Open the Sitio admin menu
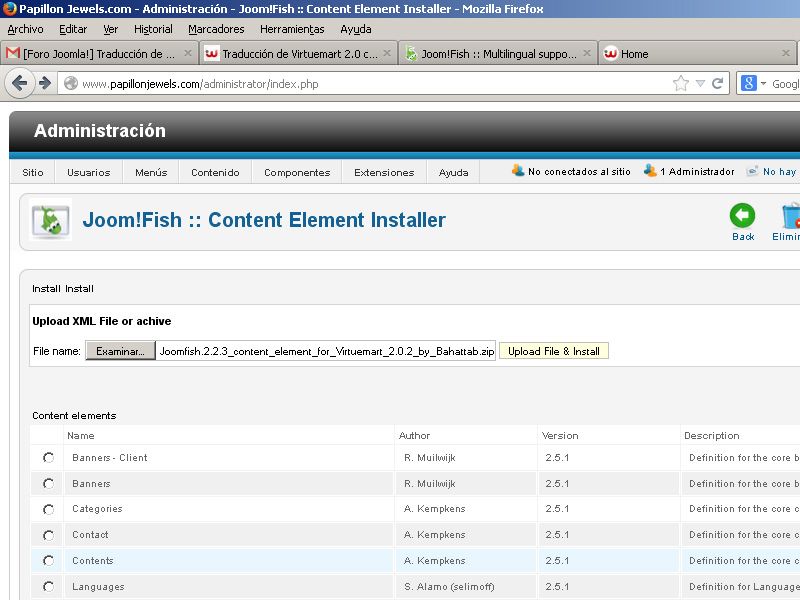Image resolution: width=800 pixels, height=600 pixels. (x=33, y=172)
